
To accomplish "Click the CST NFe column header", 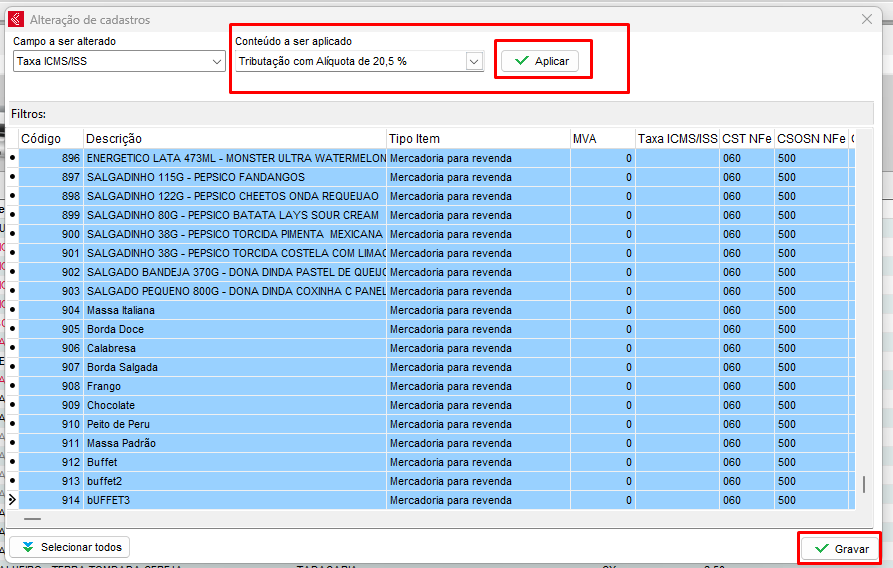I will click(x=746, y=139).
